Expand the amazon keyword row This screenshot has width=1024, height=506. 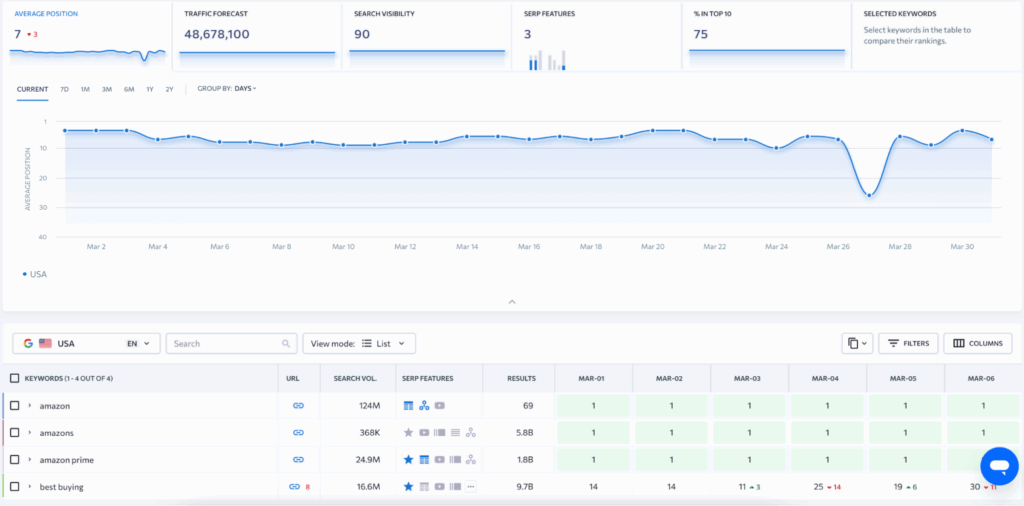[29, 405]
